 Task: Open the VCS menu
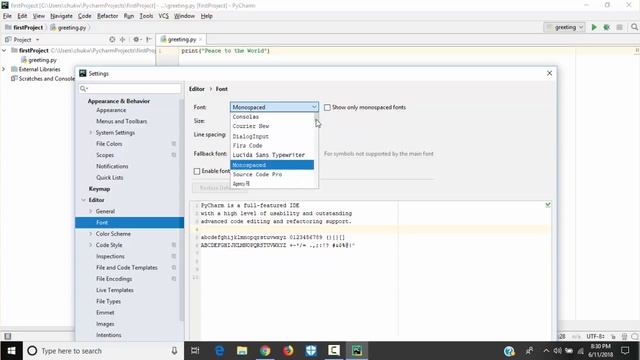point(163,16)
